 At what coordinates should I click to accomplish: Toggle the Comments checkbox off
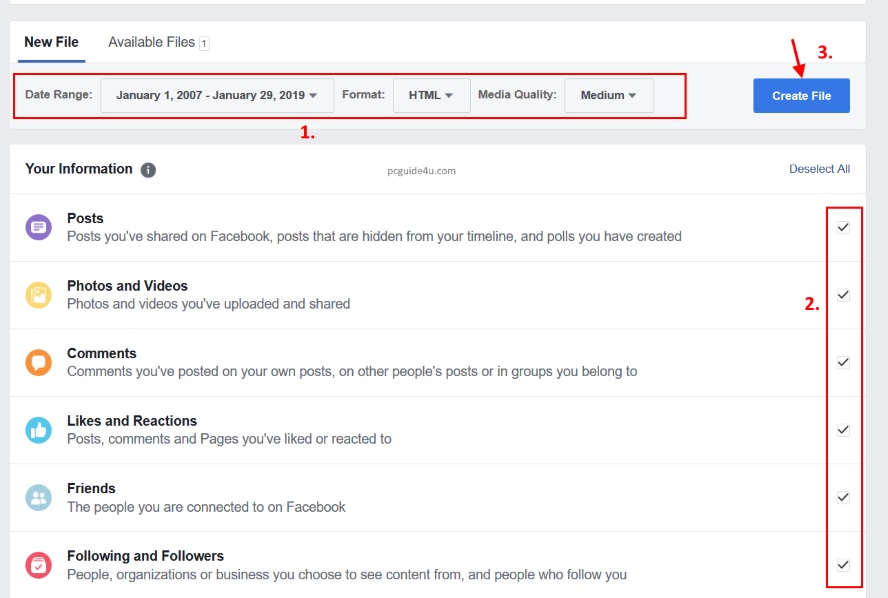pos(843,362)
